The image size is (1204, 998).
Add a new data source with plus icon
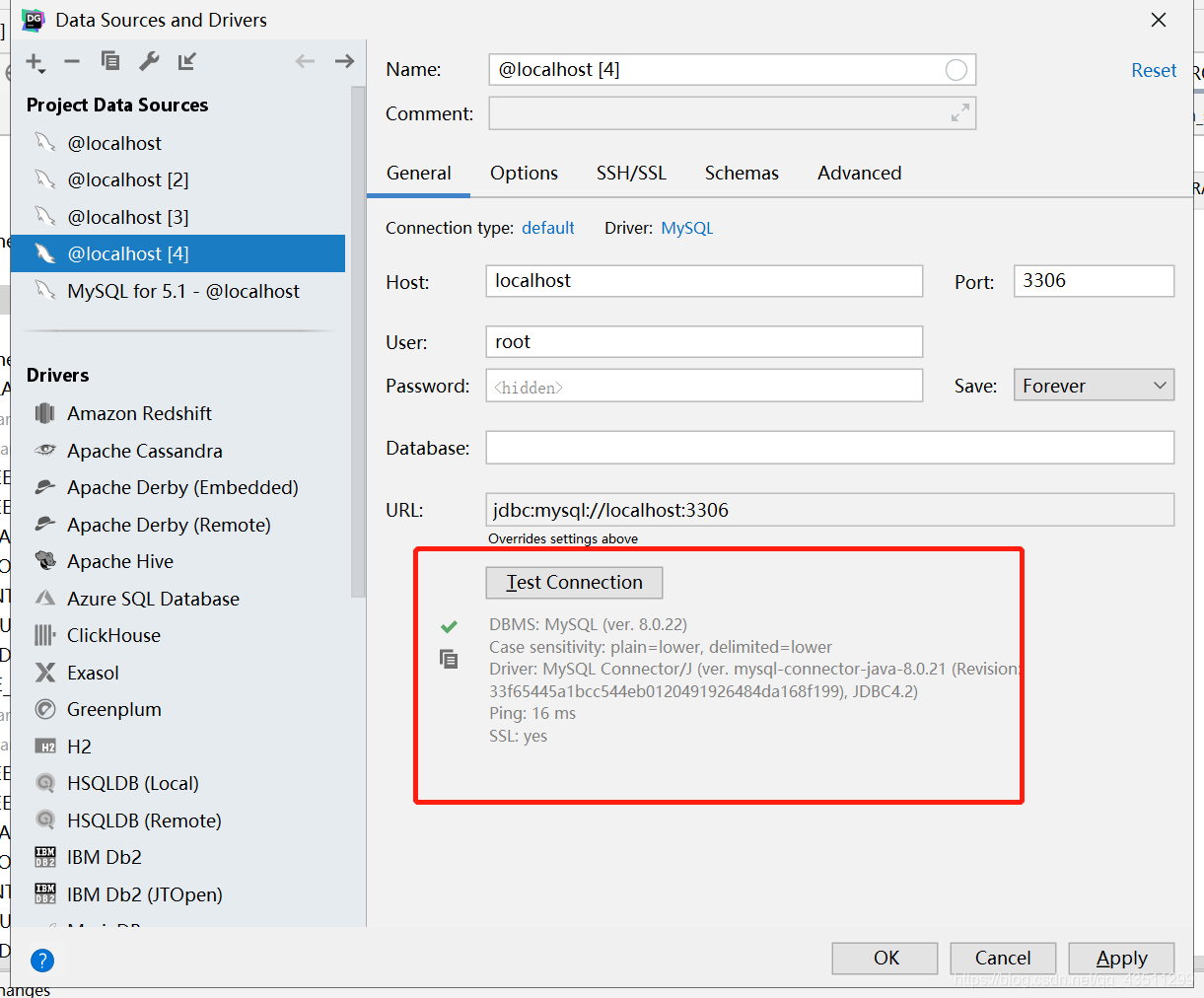point(35,62)
